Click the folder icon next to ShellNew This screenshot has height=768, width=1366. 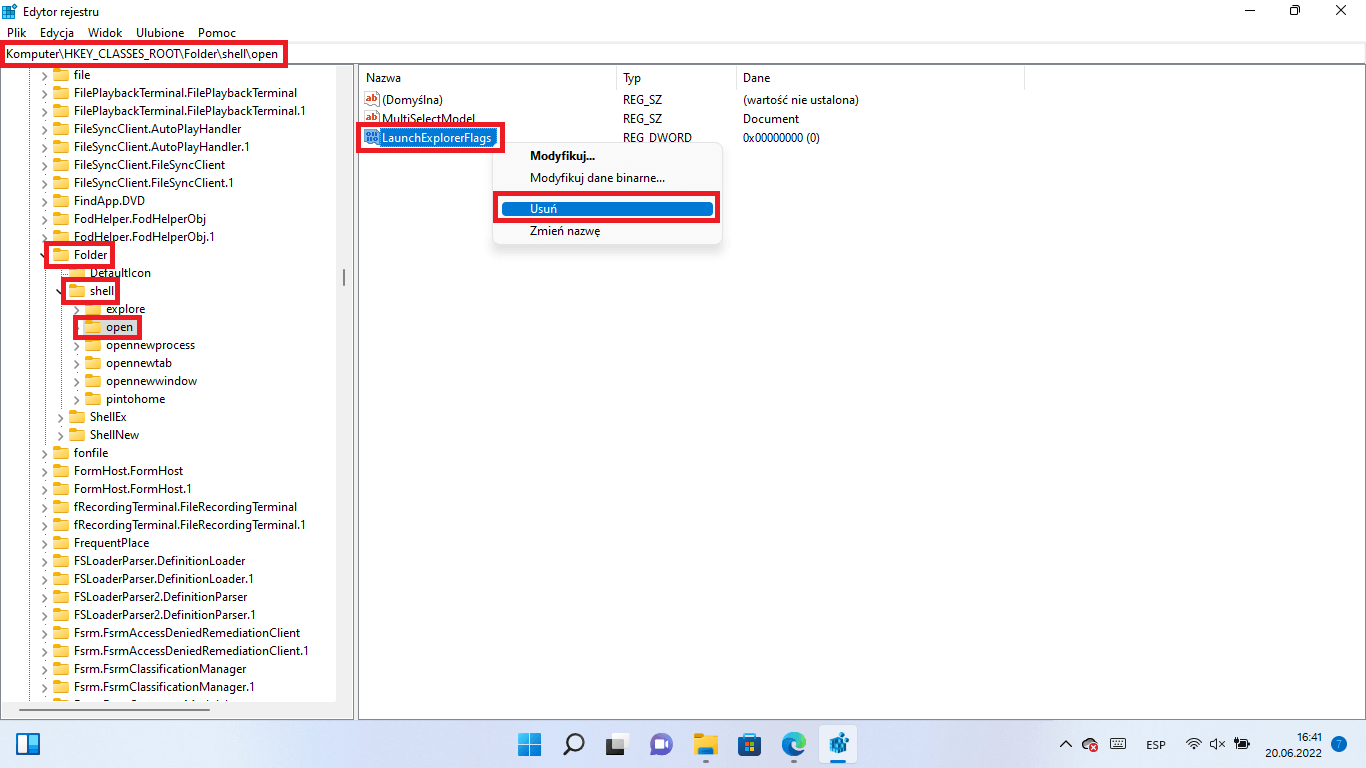pyautogui.click(x=77, y=435)
